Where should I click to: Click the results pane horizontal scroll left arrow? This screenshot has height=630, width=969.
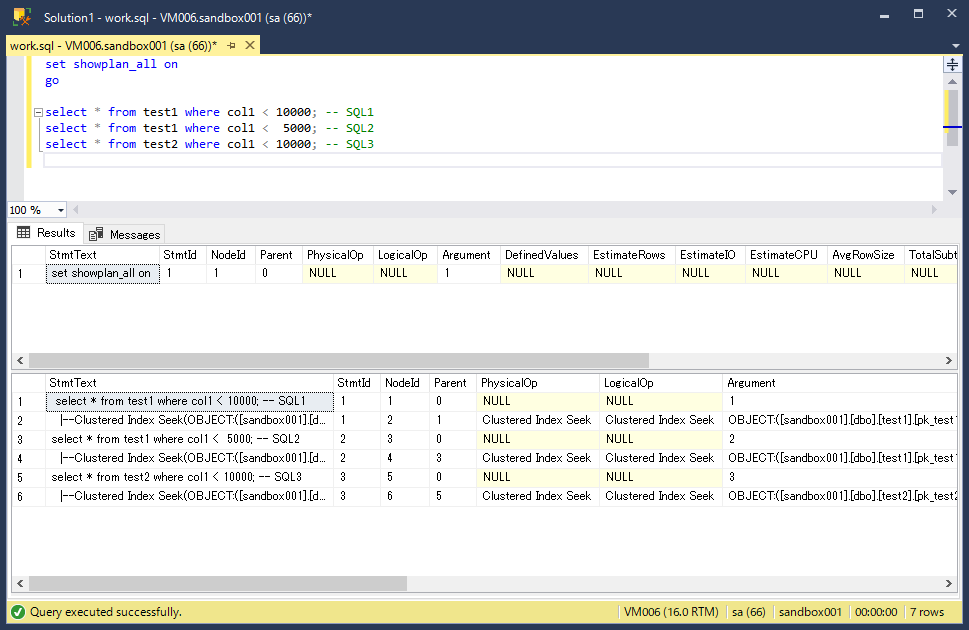[x=18, y=360]
